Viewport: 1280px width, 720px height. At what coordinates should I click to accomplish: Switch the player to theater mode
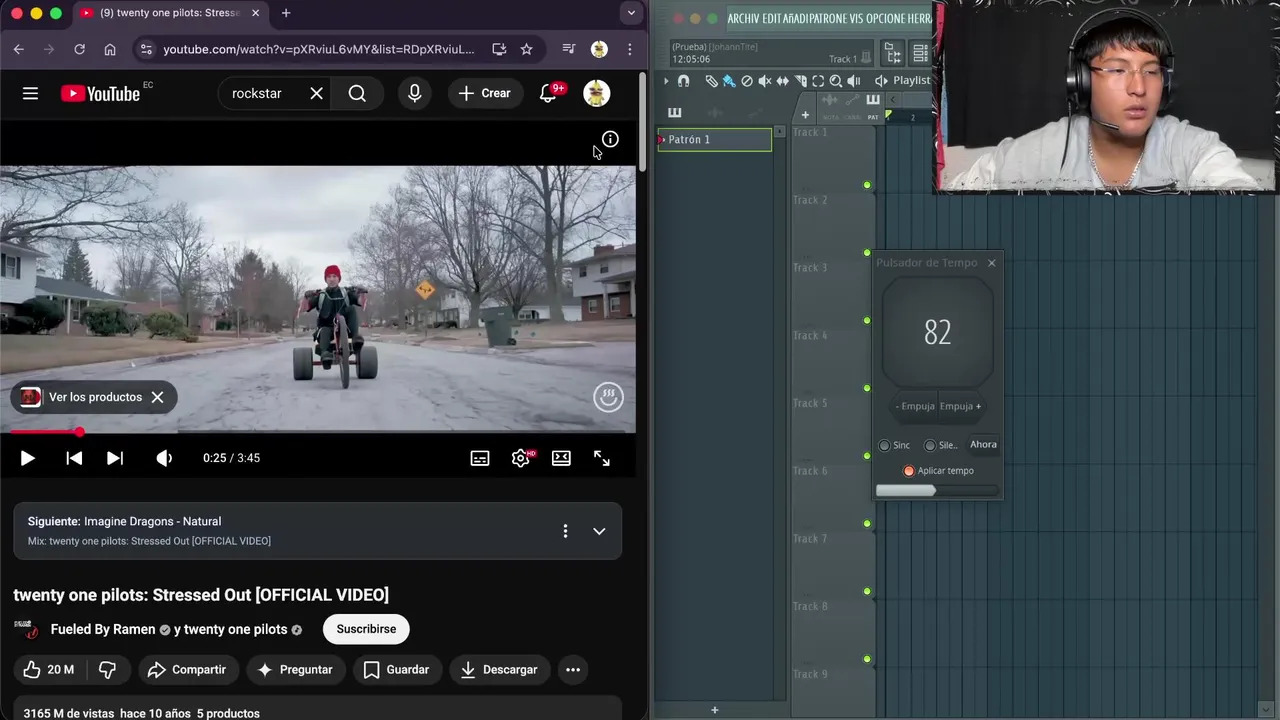click(x=561, y=458)
